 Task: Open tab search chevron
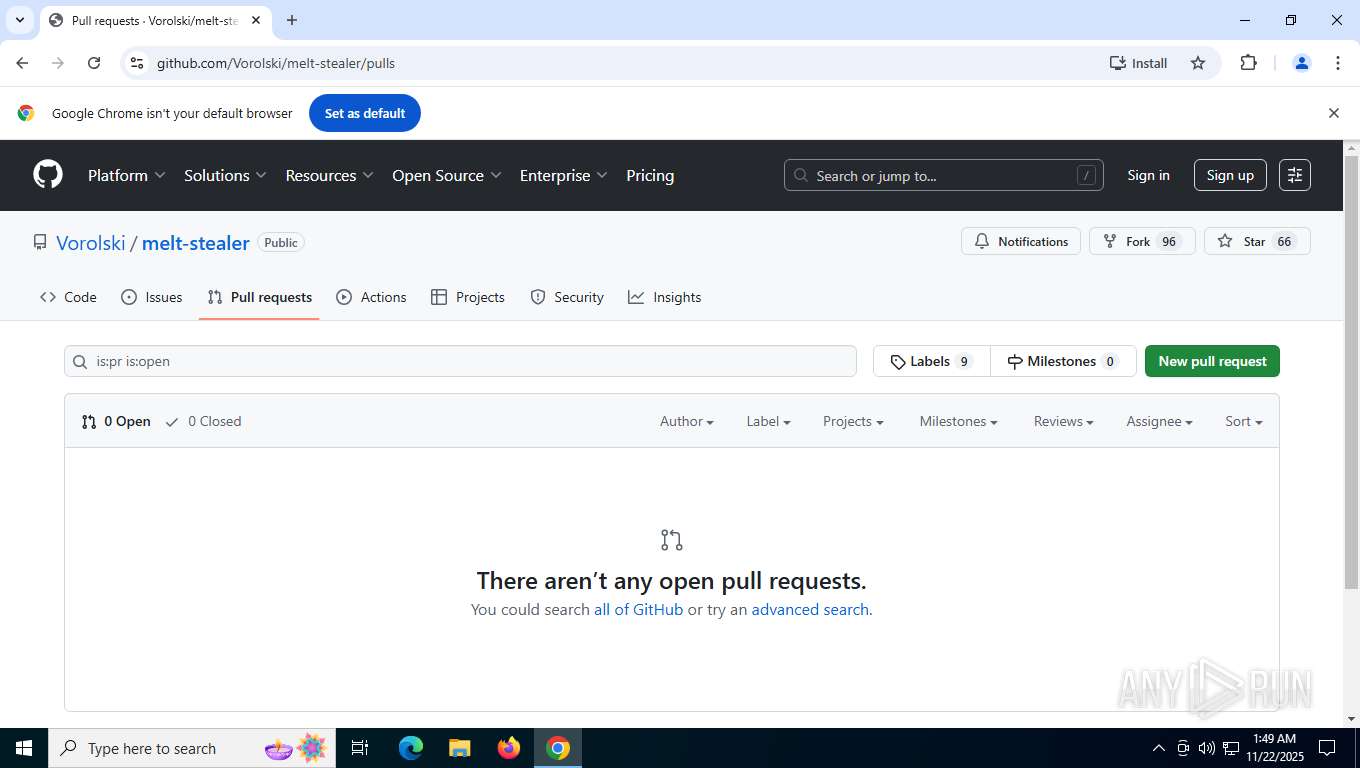19,20
